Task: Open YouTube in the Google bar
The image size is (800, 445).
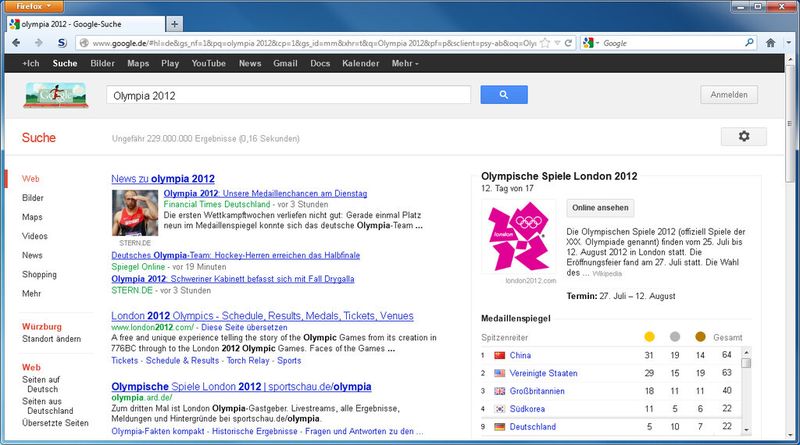Action: point(208,63)
